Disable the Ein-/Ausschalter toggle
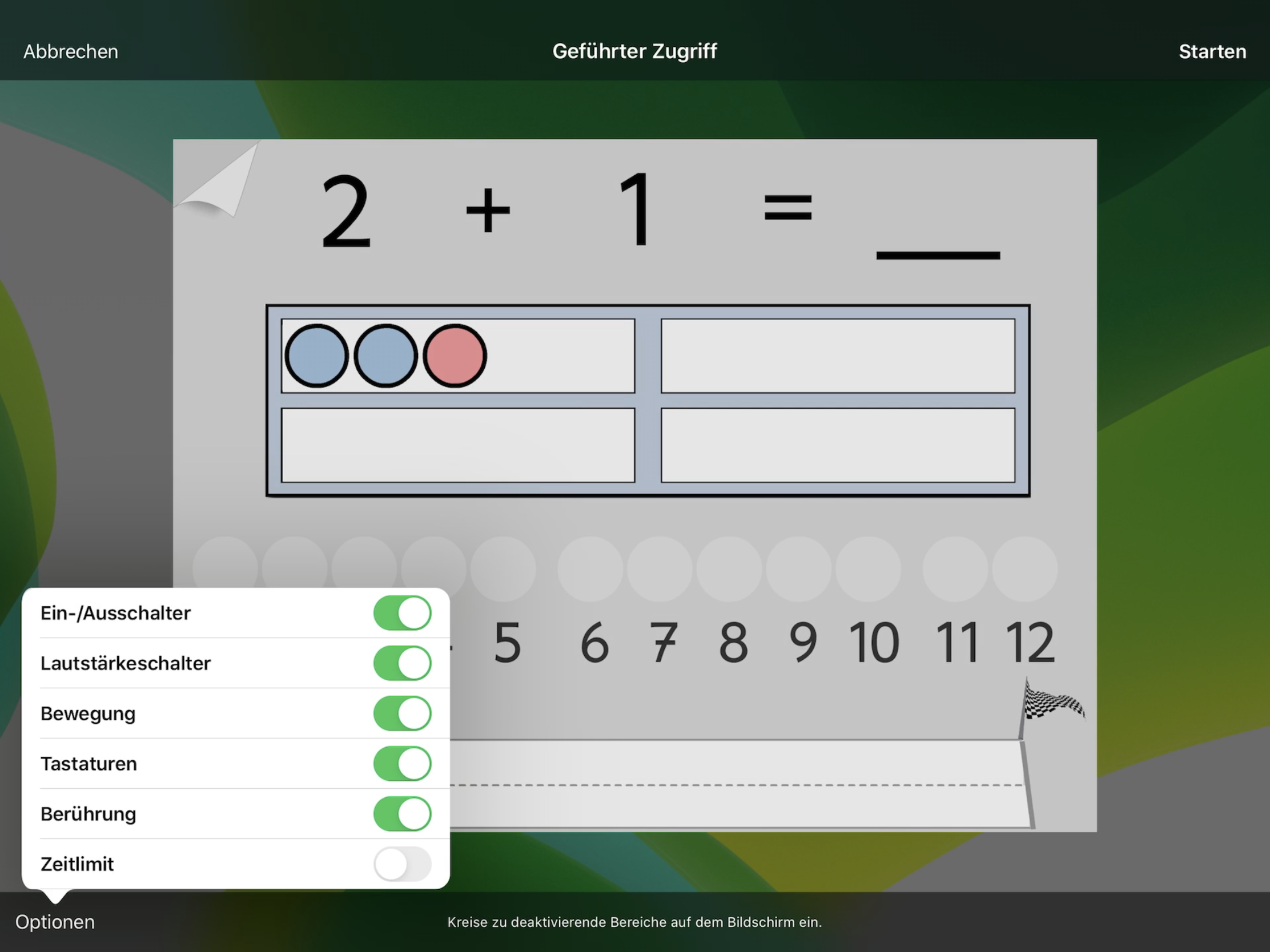 click(402, 613)
